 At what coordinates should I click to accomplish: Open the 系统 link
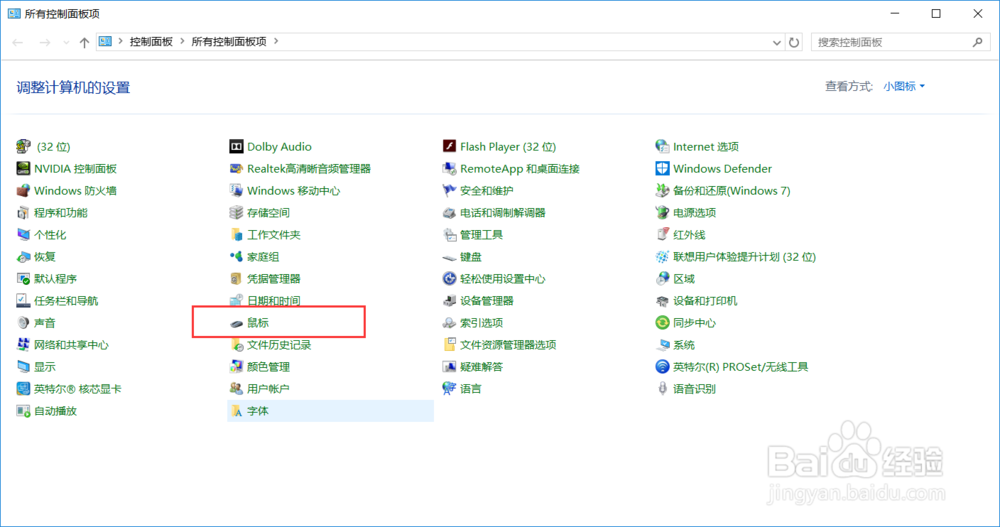tap(684, 345)
